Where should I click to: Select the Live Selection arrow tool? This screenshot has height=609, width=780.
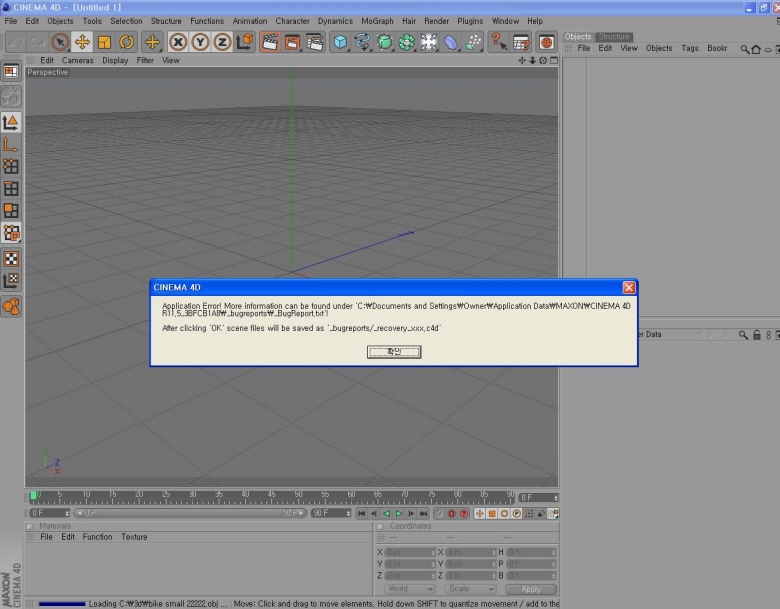tap(60, 42)
